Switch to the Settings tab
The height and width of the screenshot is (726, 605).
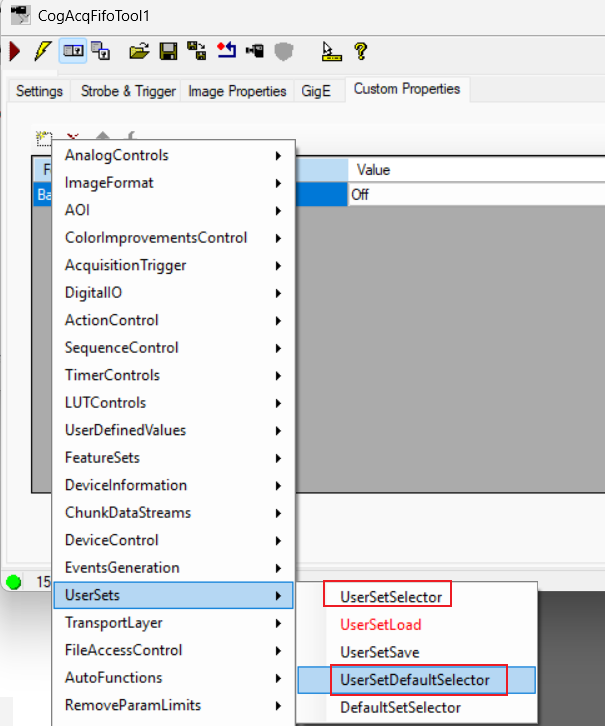(x=39, y=91)
